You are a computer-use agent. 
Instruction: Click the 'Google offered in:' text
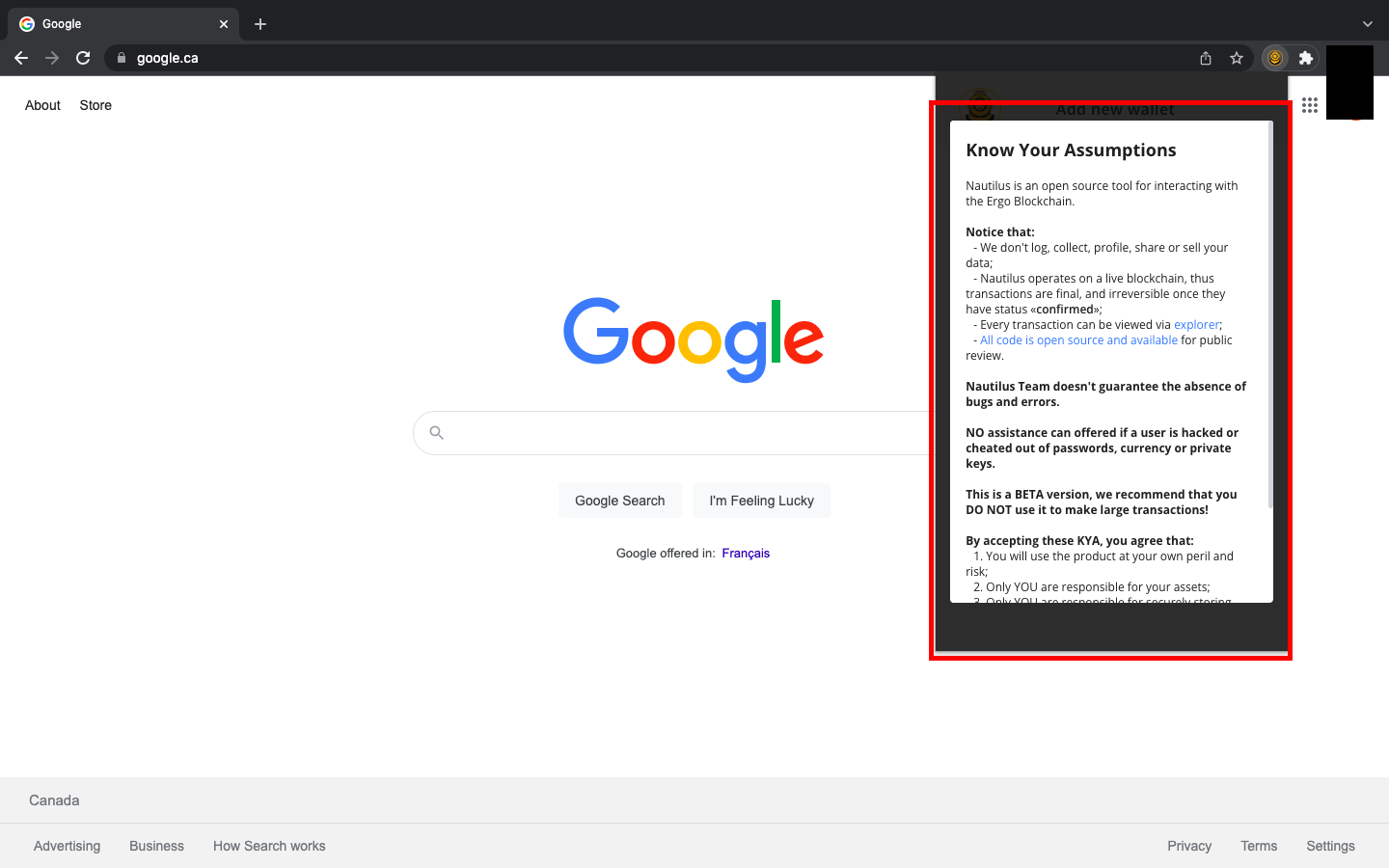pos(666,554)
